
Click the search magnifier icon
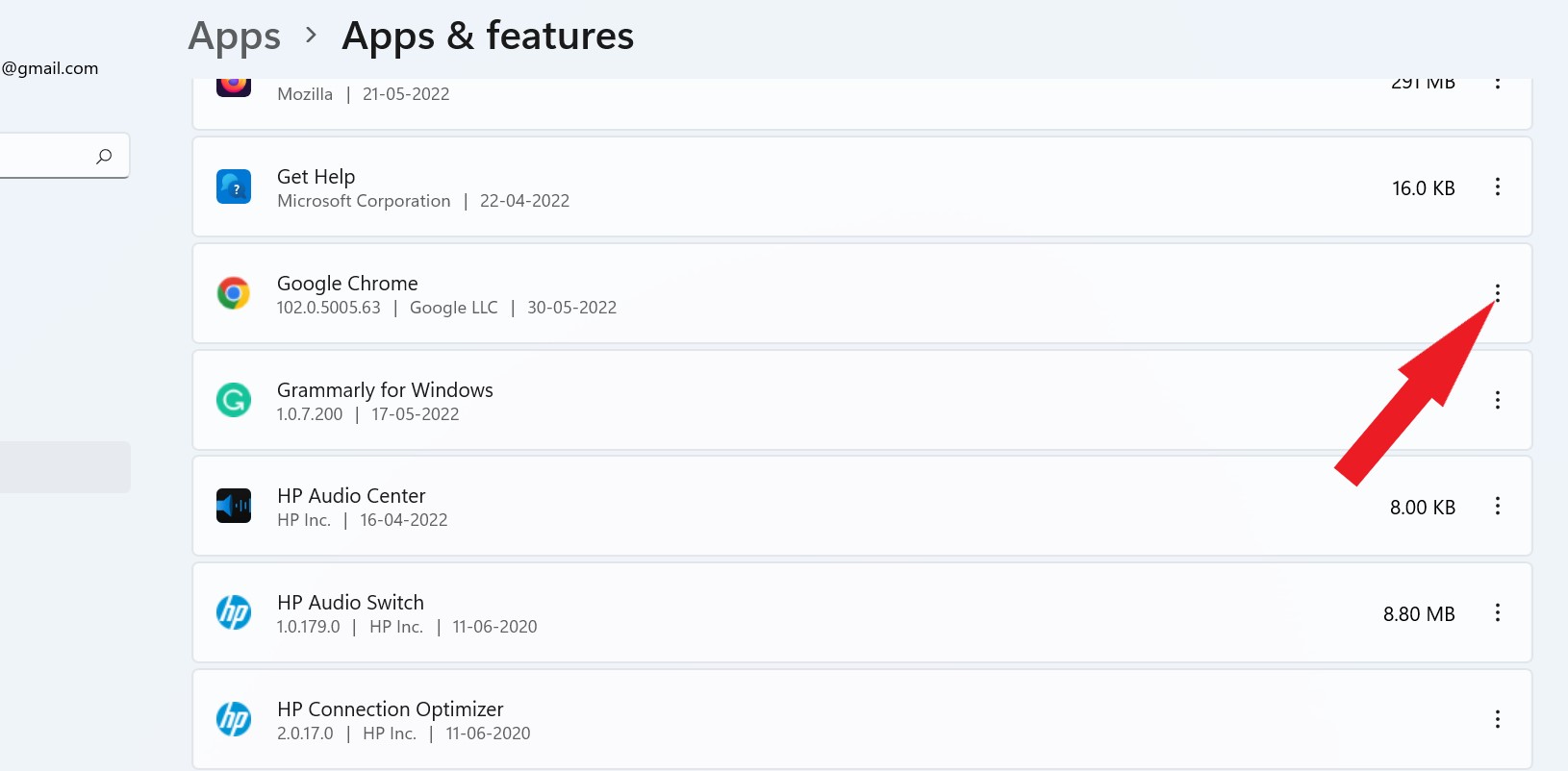(x=104, y=156)
